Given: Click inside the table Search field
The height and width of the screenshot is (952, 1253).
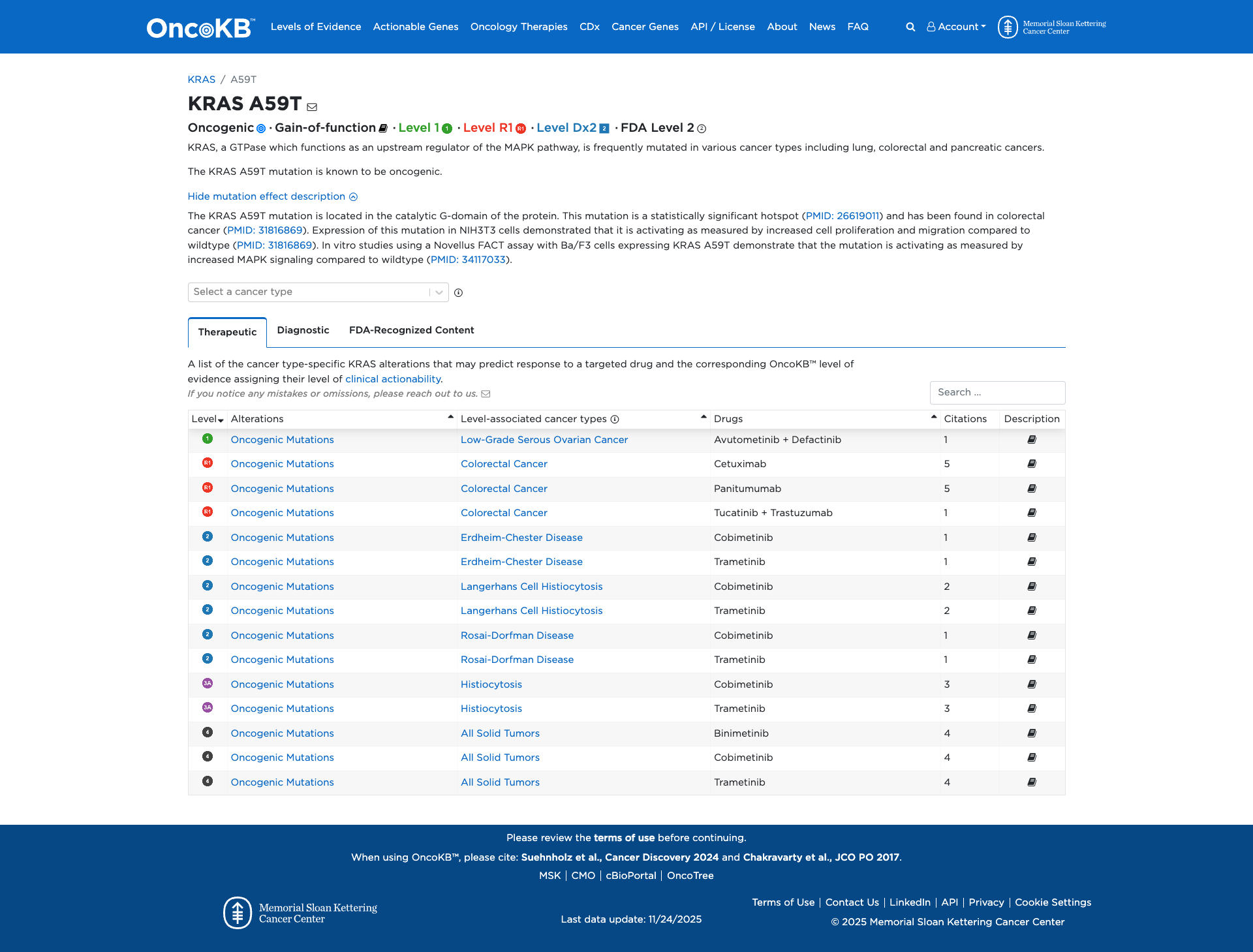Looking at the screenshot, I should 997,392.
